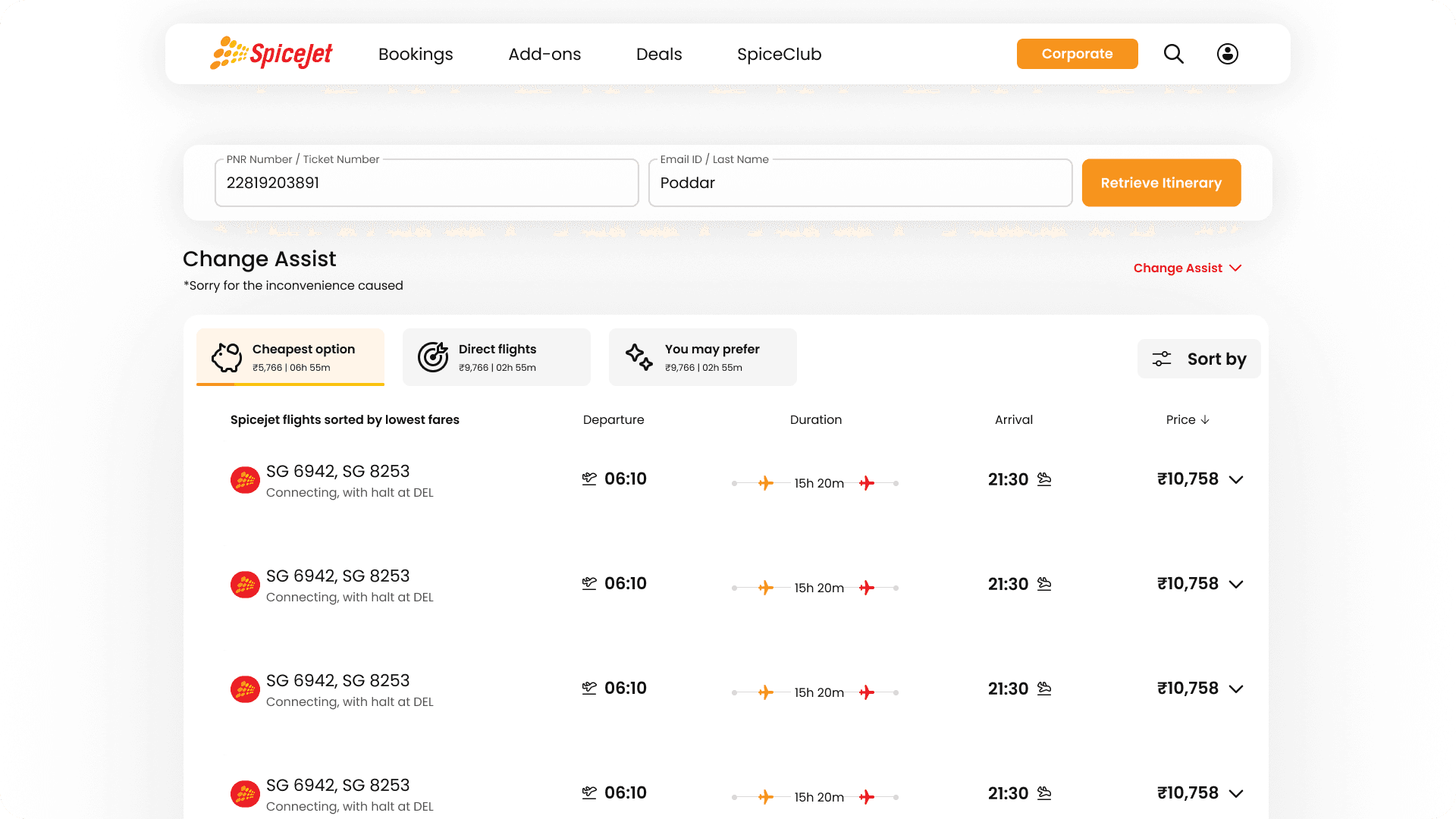The image size is (1456, 819).
Task: Click the SpiceJet logo
Action: click(x=271, y=54)
